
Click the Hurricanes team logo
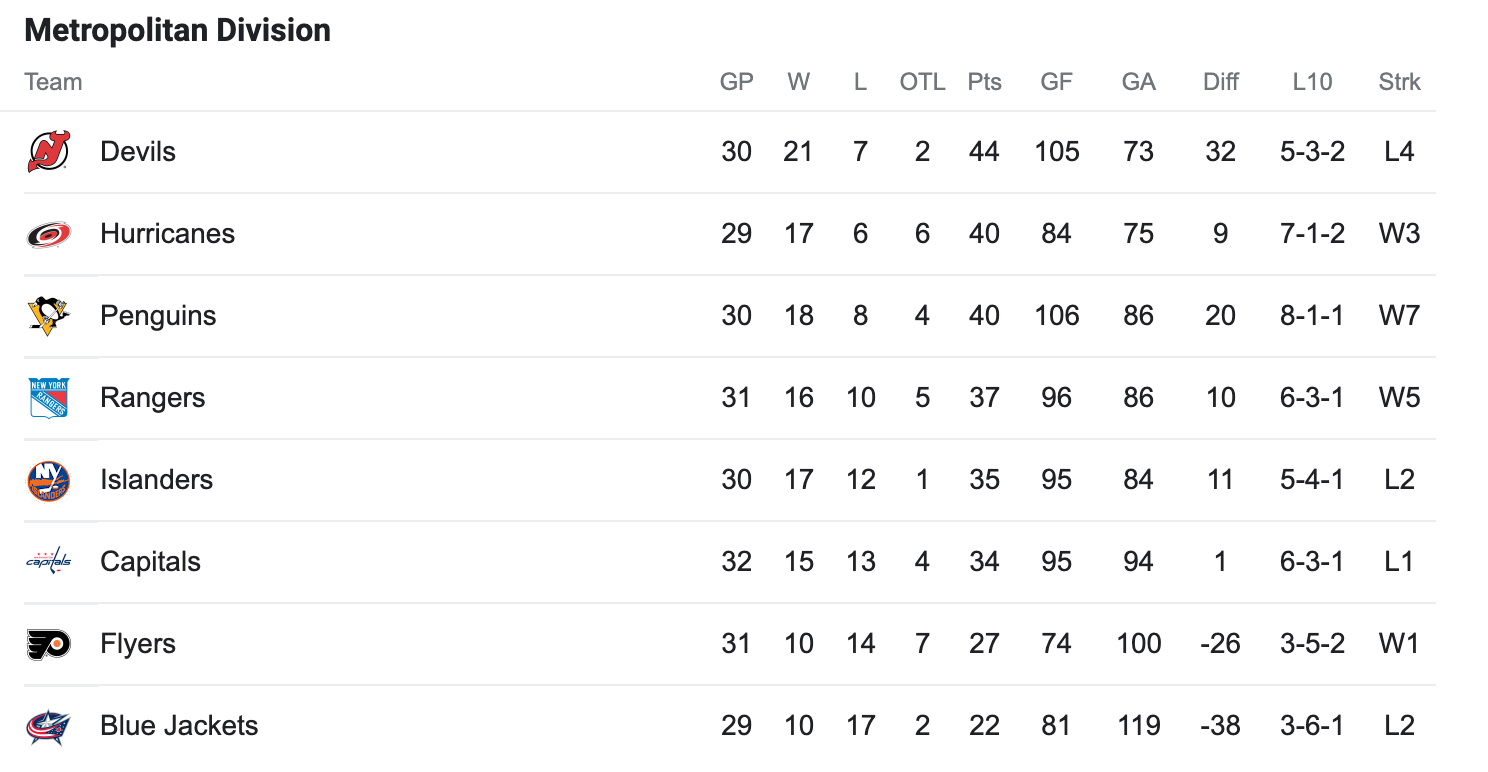[x=48, y=234]
